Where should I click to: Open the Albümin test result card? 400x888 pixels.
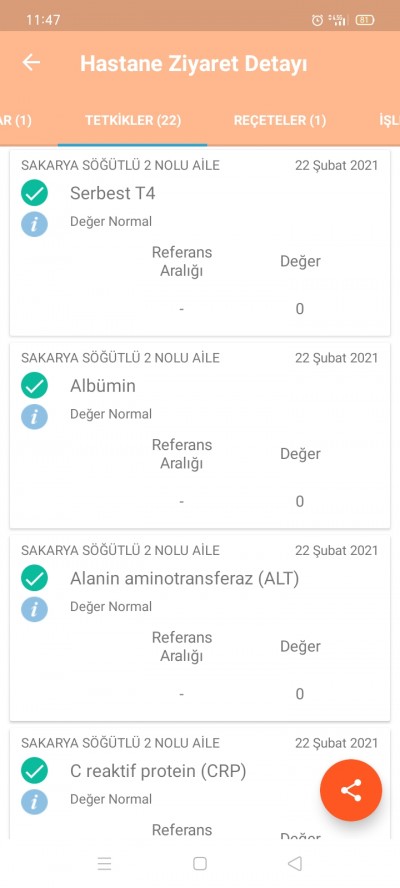[200, 436]
